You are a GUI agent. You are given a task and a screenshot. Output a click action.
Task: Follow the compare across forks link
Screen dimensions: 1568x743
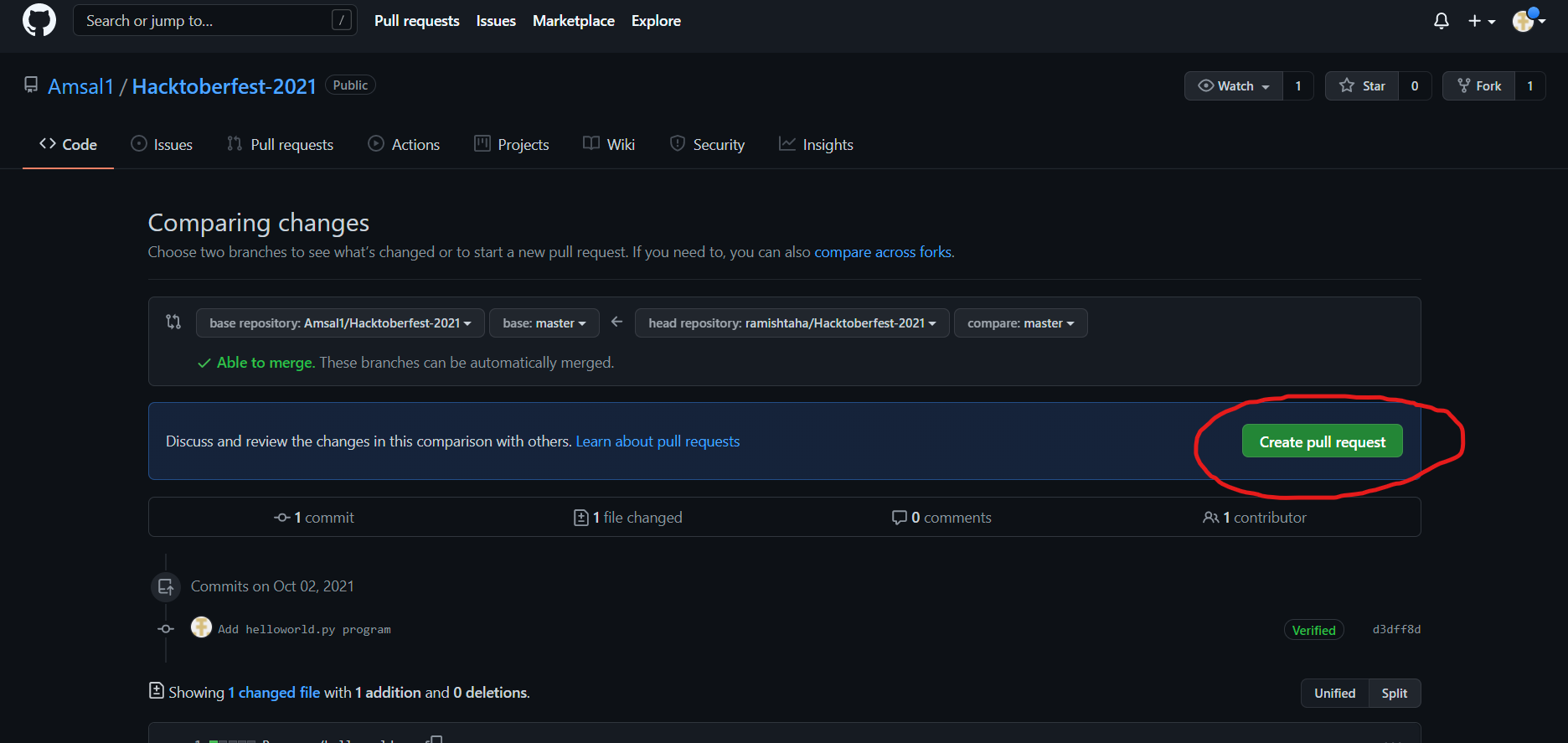(883, 252)
